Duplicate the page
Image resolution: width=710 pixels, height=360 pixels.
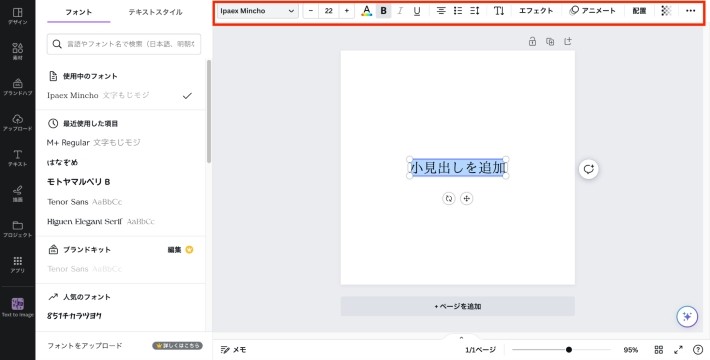[x=550, y=42]
